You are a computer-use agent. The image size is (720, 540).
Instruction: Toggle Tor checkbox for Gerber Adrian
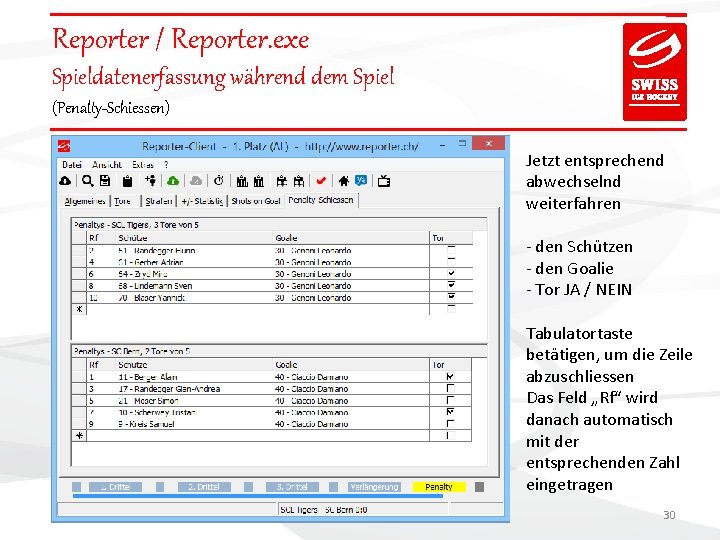(x=451, y=262)
